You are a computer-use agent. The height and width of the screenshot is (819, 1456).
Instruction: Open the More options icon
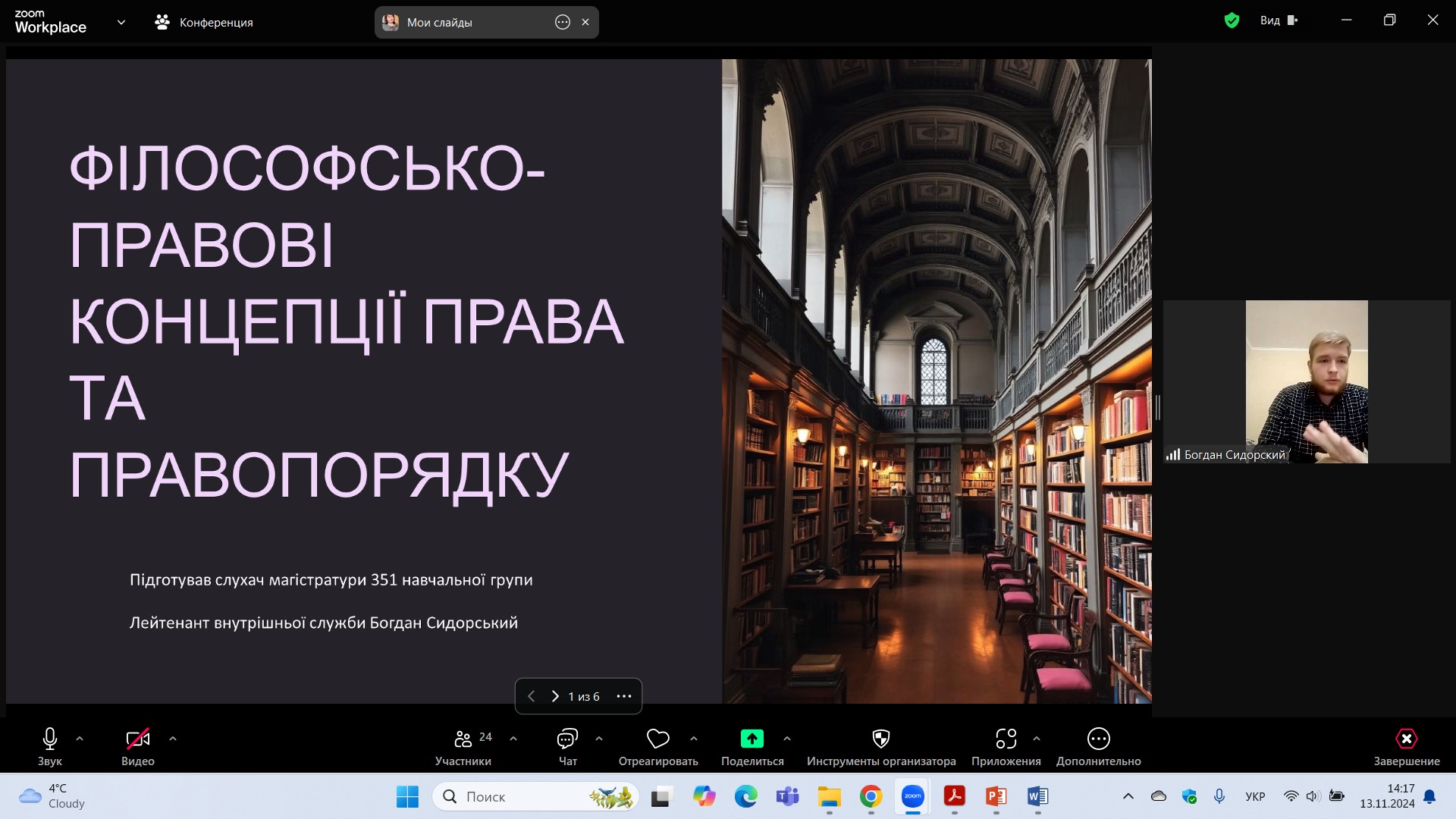tap(1098, 739)
